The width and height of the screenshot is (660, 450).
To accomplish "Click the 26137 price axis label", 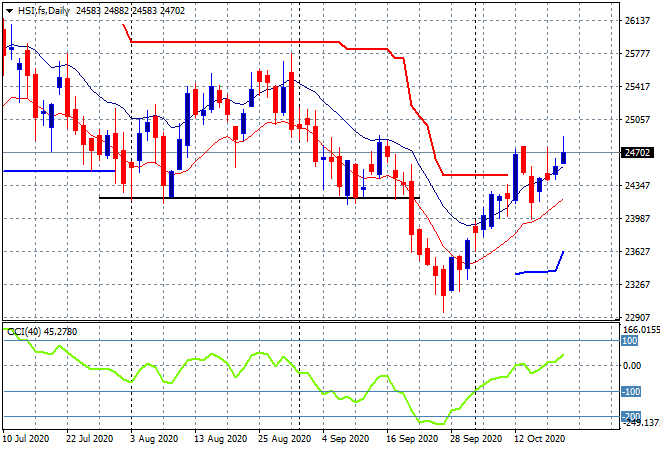I will (638, 21).
